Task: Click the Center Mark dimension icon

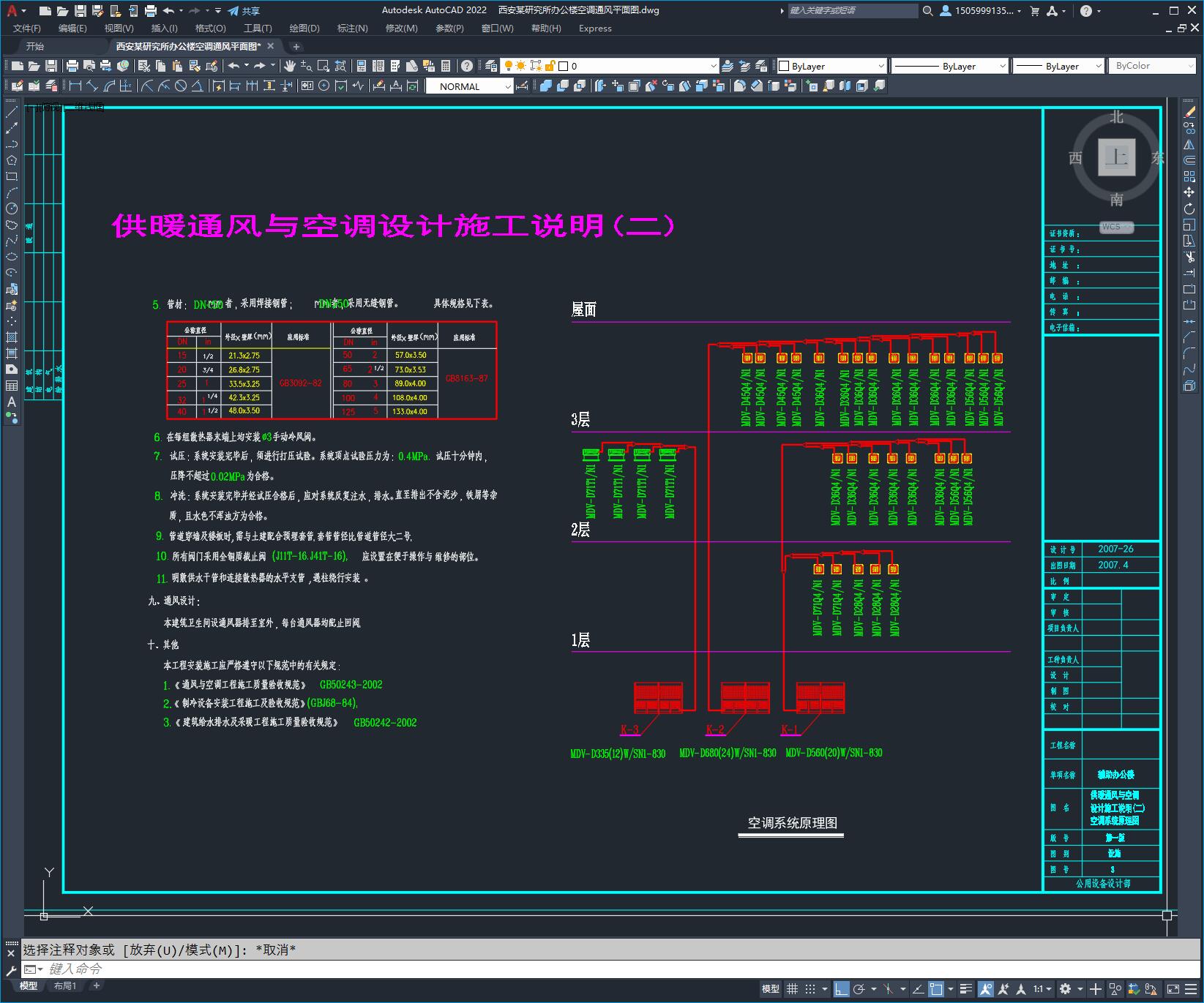Action: [x=324, y=86]
